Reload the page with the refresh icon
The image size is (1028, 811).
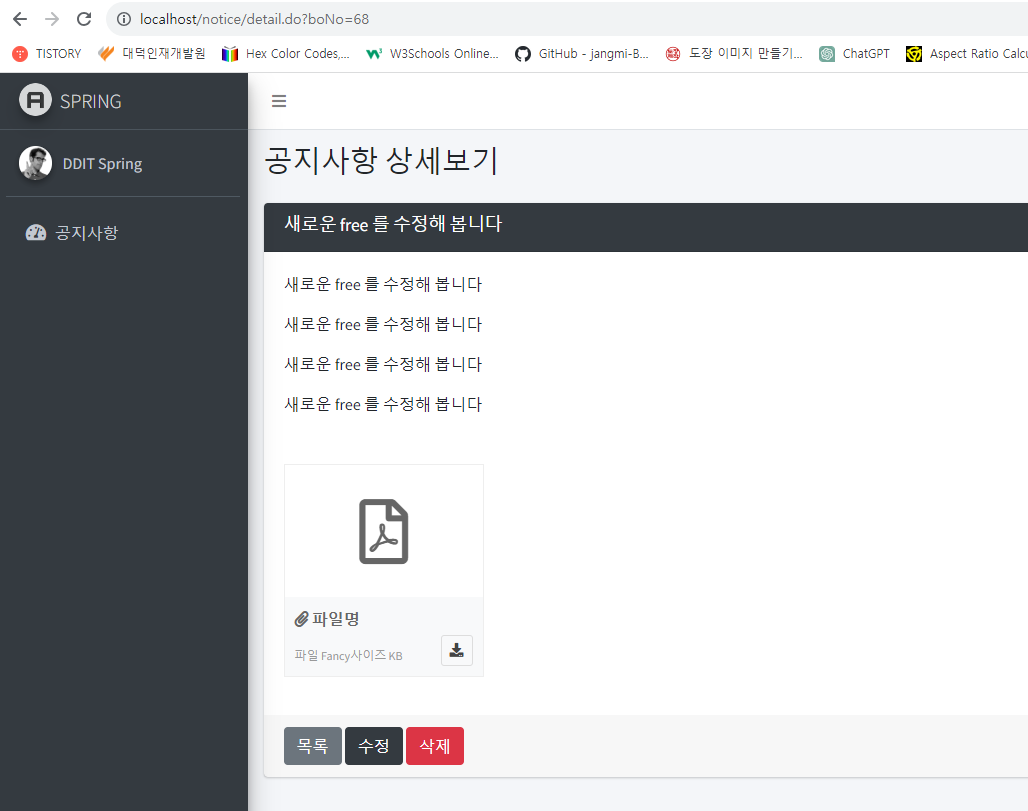click(84, 19)
